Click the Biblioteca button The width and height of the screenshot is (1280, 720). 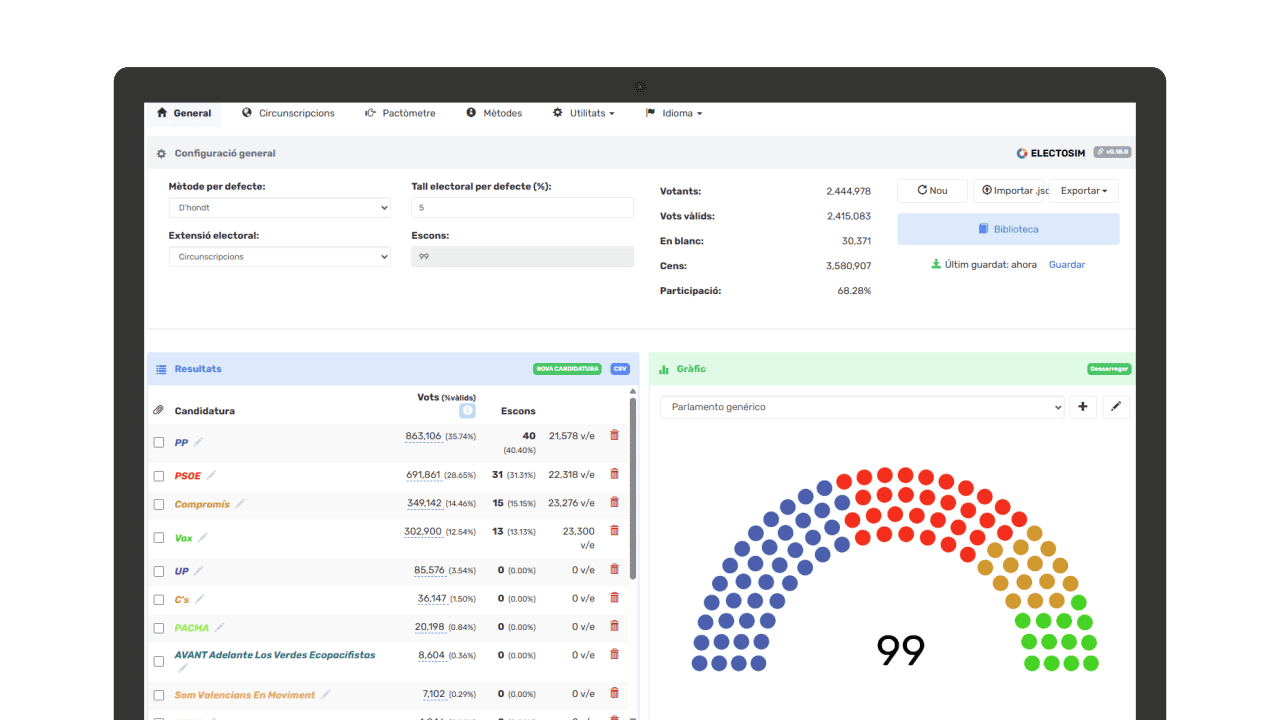[x=1008, y=229]
